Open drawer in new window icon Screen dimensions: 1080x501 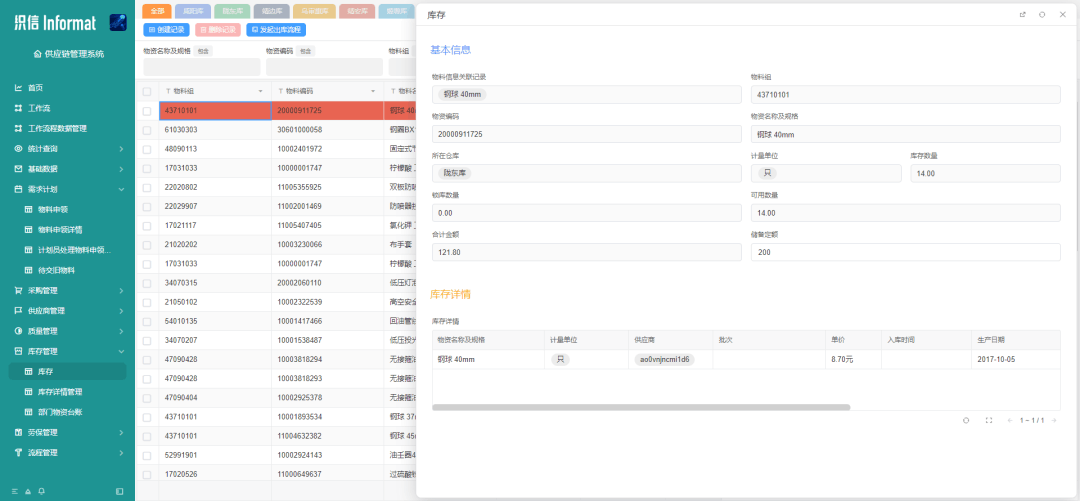pos(1022,15)
